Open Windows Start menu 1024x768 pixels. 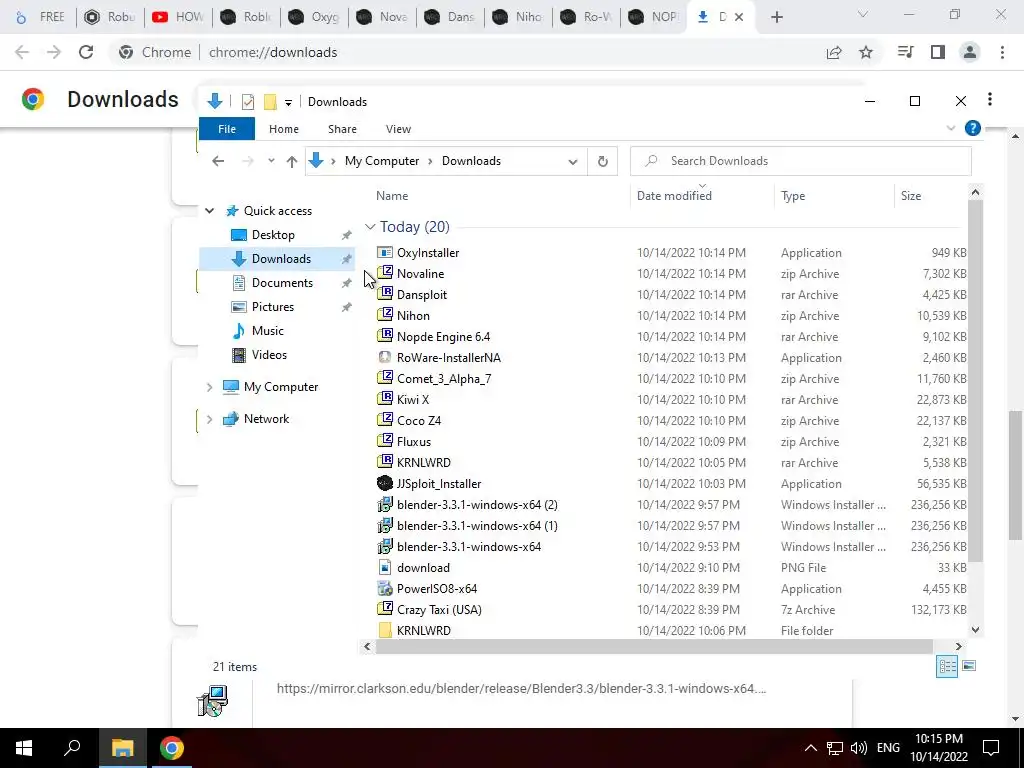[x=24, y=748]
